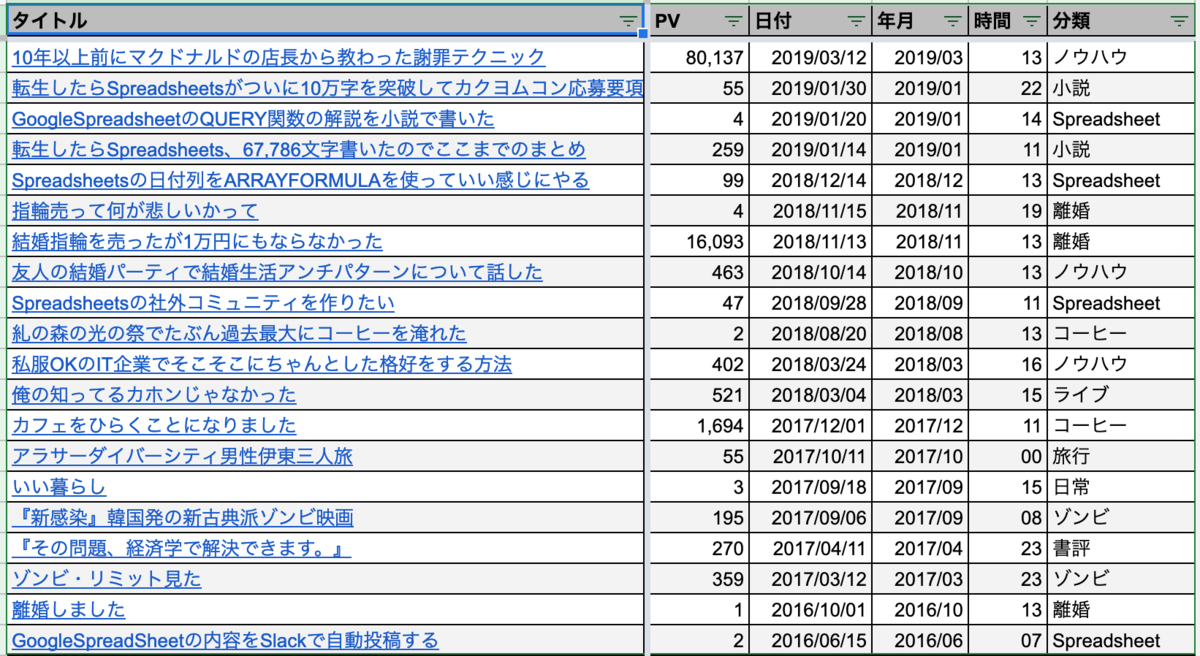Select the date cell 2018/08/20

click(x=810, y=334)
